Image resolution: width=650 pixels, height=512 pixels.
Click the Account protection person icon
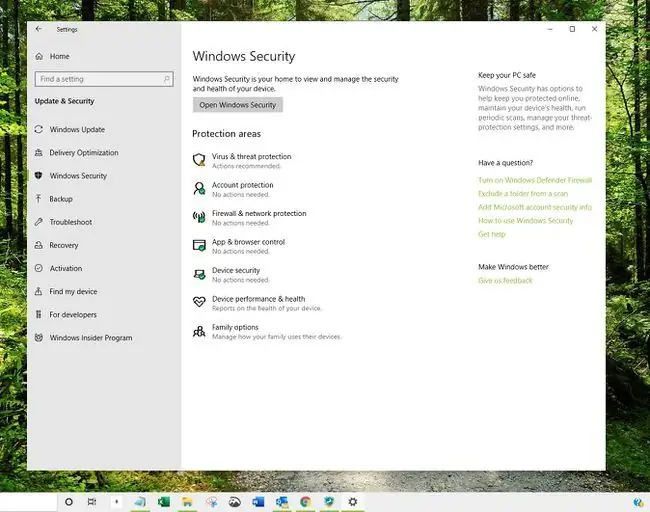199,188
